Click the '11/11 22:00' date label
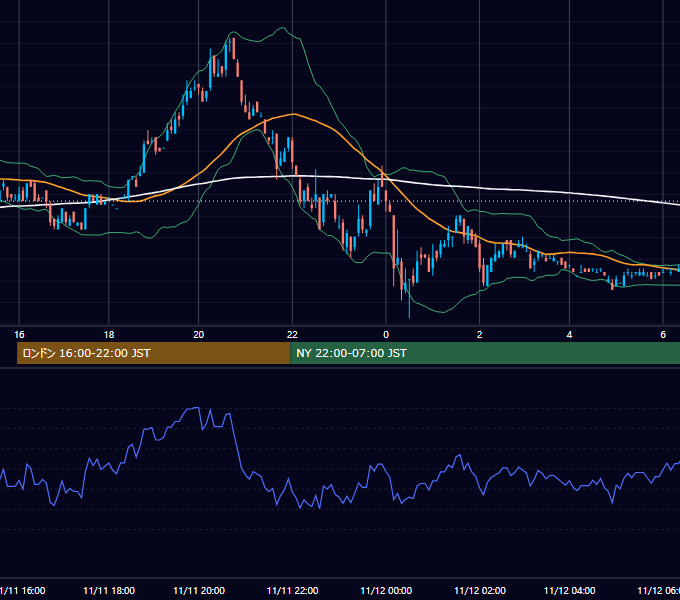 (292, 591)
